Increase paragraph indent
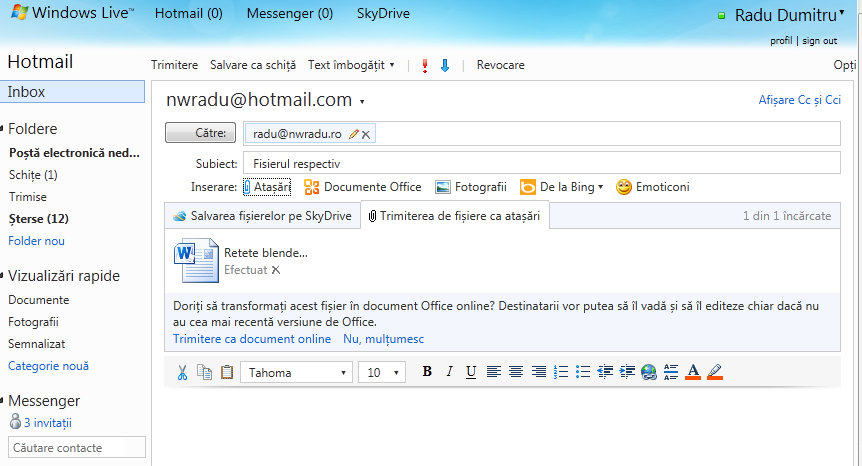The image size is (862, 466). tap(627, 372)
